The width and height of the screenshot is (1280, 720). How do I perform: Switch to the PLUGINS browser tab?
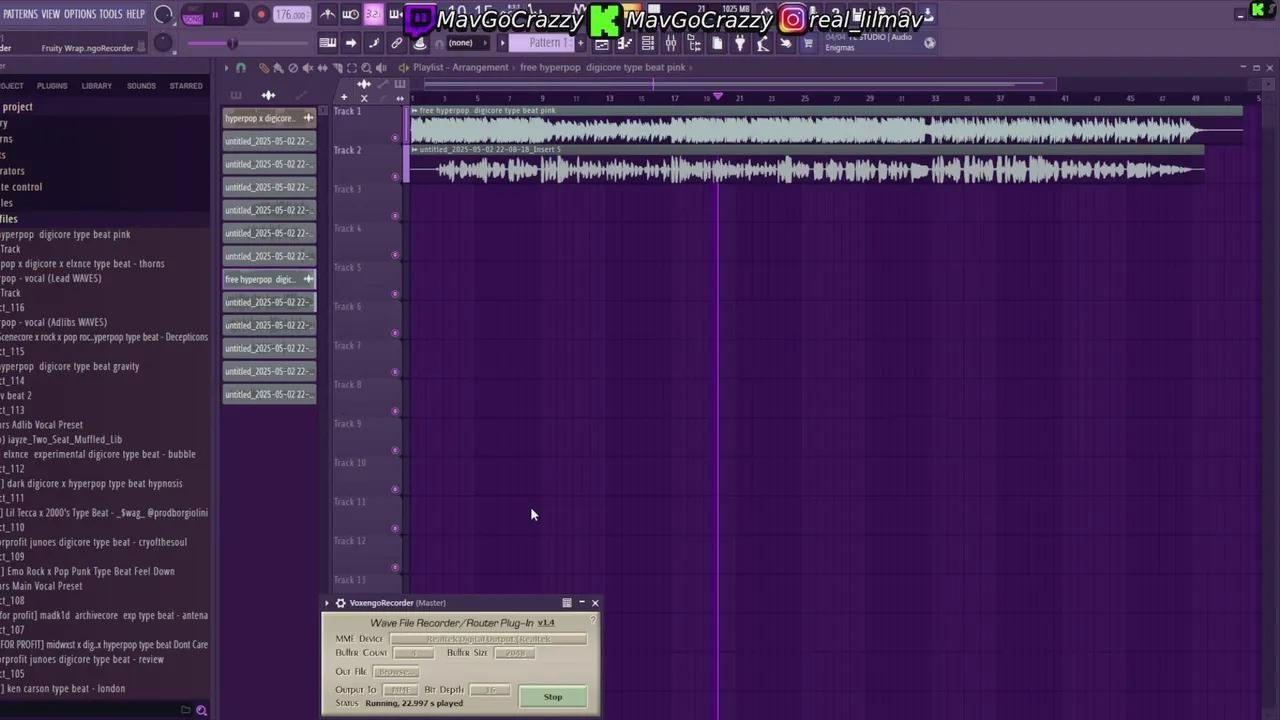pyautogui.click(x=52, y=86)
